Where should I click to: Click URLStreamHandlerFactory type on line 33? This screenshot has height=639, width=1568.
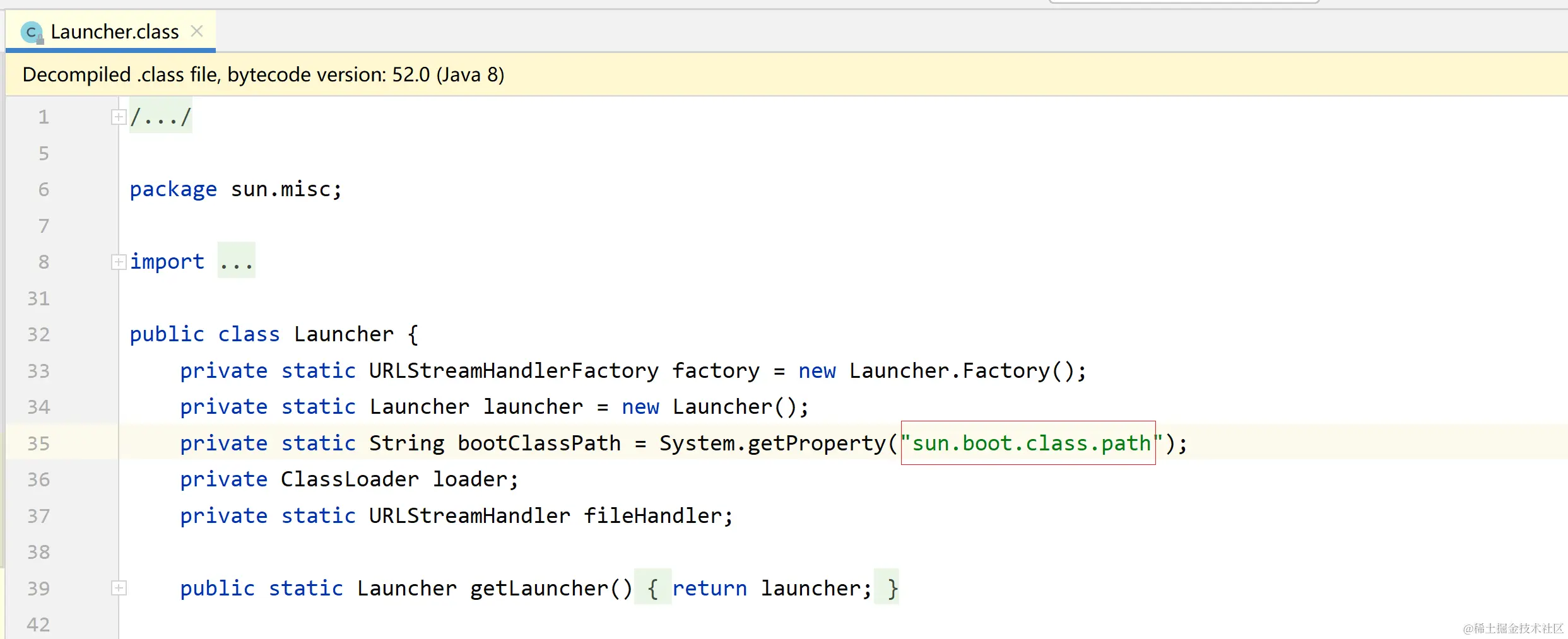(514, 371)
